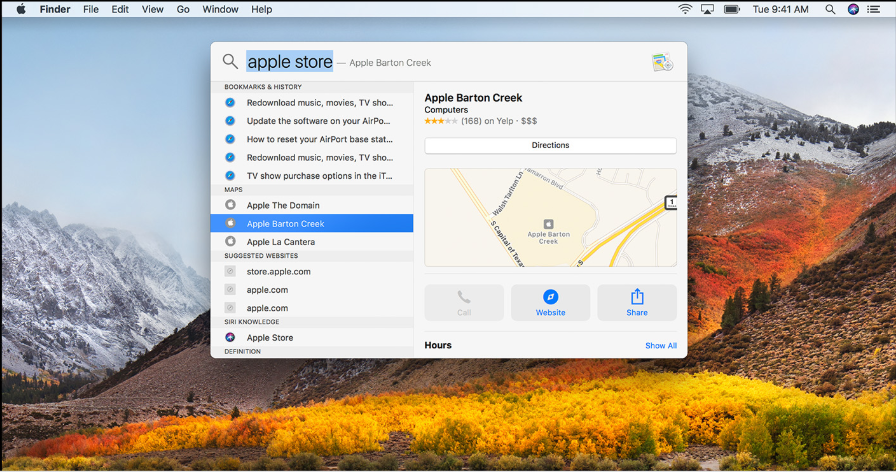The height and width of the screenshot is (472, 896).
Task: Click the Yelp star rating
Action: pyautogui.click(x=441, y=121)
